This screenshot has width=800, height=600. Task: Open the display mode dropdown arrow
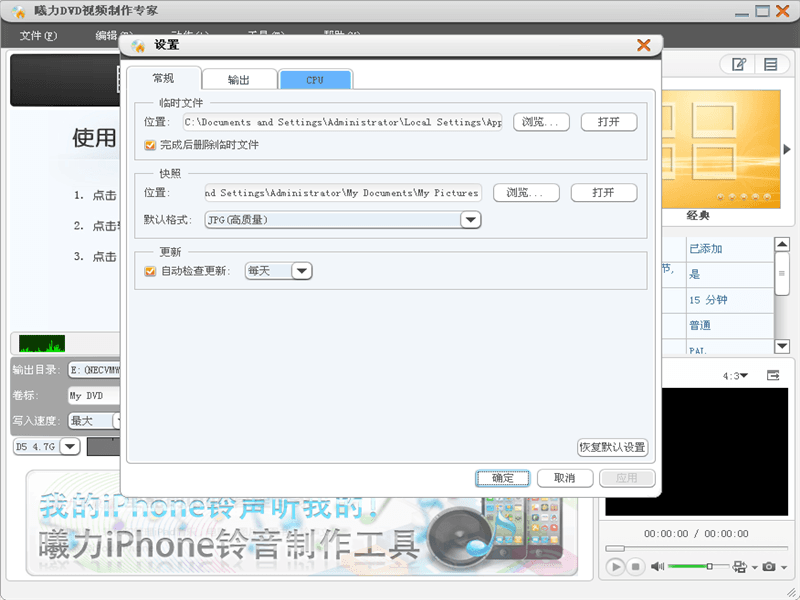point(755,567)
